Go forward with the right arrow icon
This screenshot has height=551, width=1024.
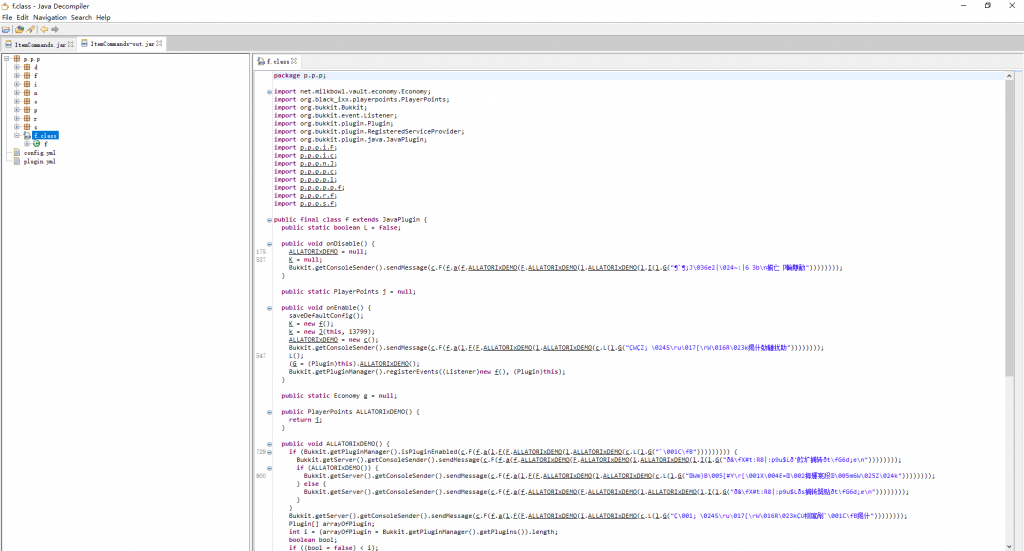(x=55, y=29)
